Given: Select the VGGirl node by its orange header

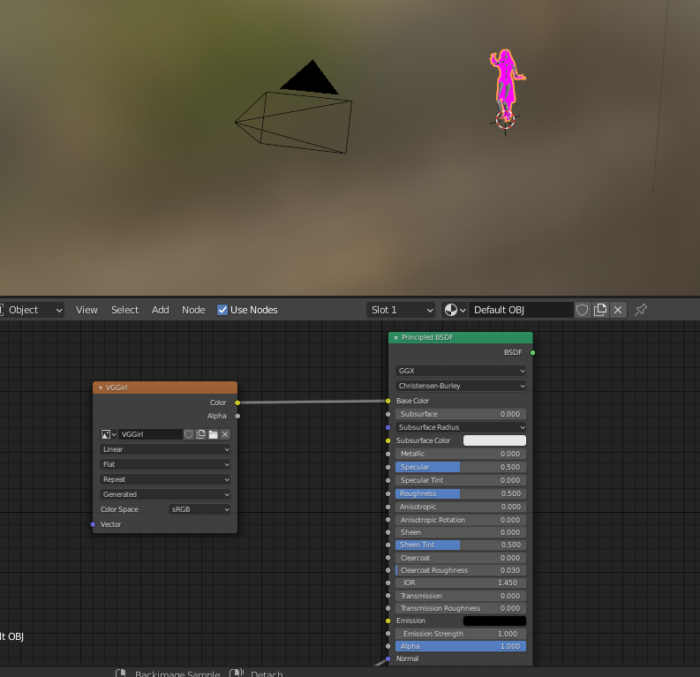Looking at the screenshot, I should tap(165, 388).
